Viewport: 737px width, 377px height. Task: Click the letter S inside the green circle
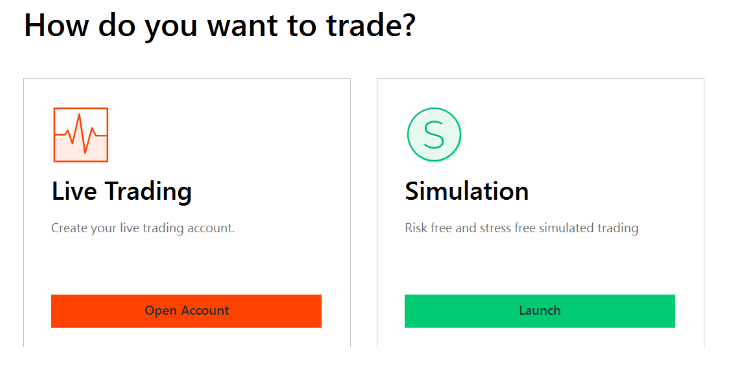pos(434,135)
